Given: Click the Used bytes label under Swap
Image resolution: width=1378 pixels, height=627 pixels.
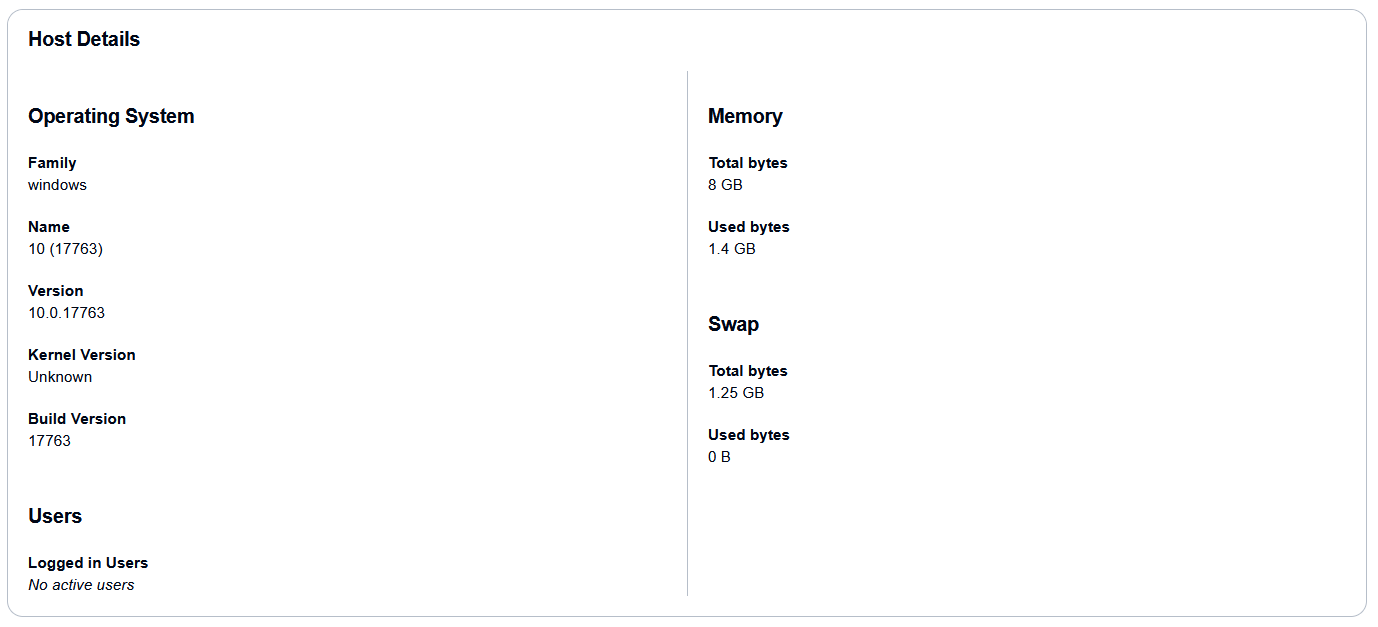Looking at the screenshot, I should [749, 435].
